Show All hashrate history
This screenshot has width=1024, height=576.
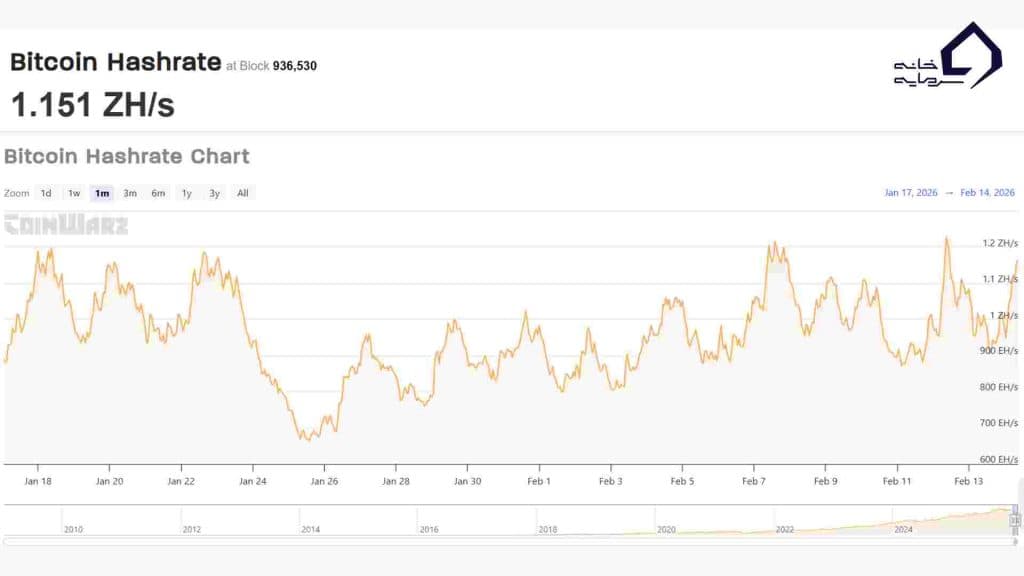click(x=243, y=193)
